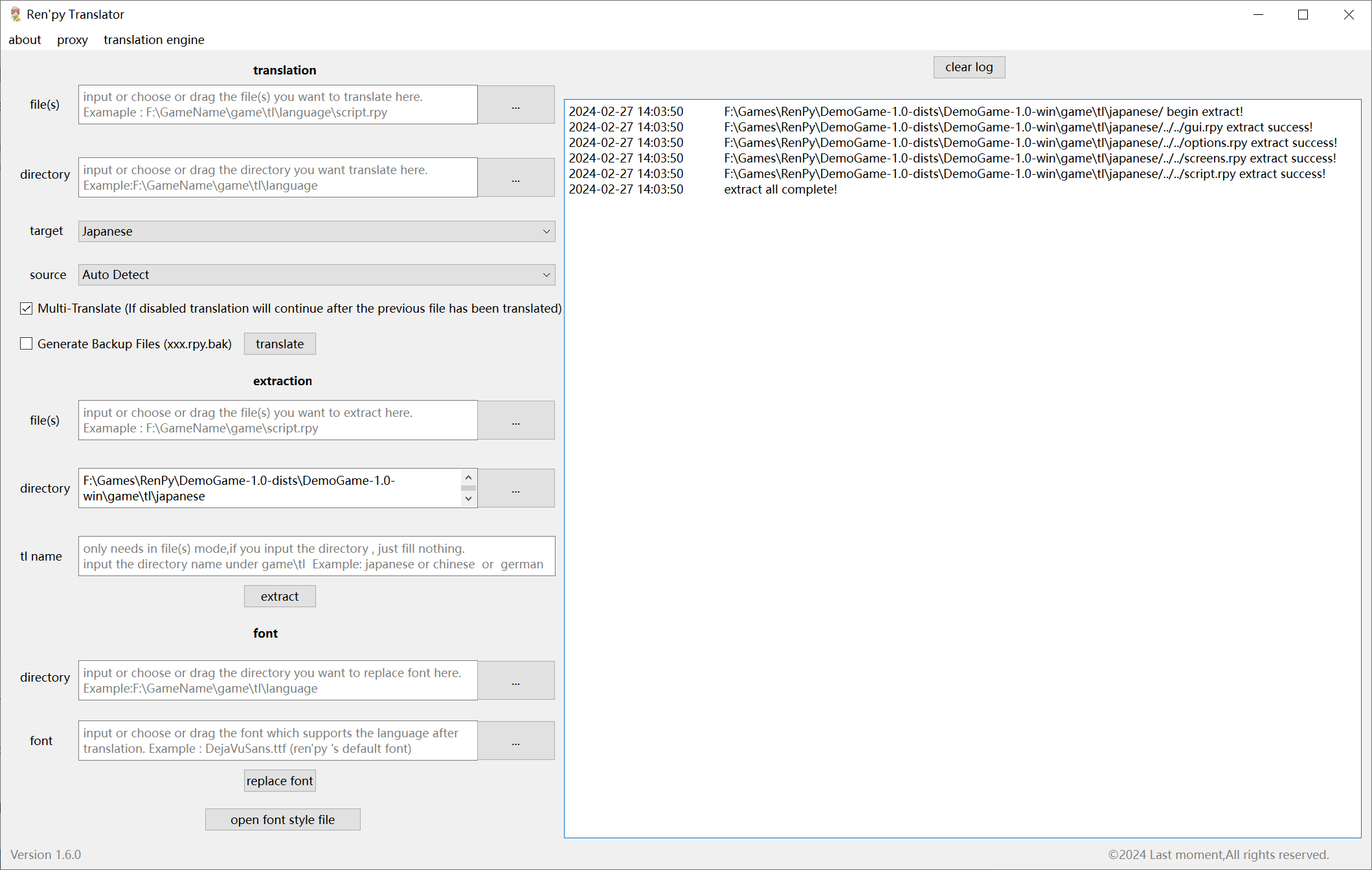Click the Version 1.6.0 status text
The height and width of the screenshot is (870, 1372).
coord(46,854)
